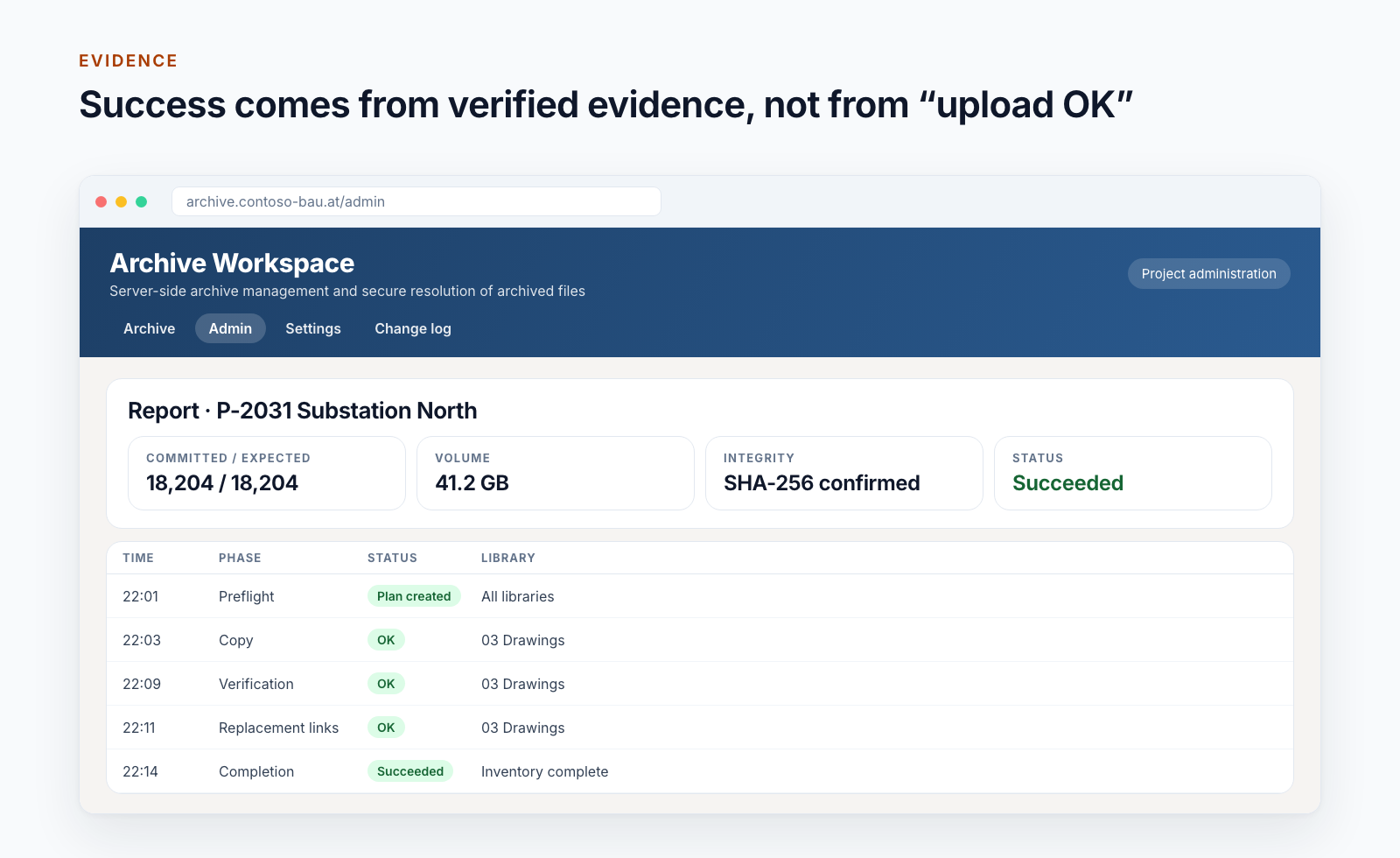Open the Archive tab
1400x858 pixels.
pos(149,328)
